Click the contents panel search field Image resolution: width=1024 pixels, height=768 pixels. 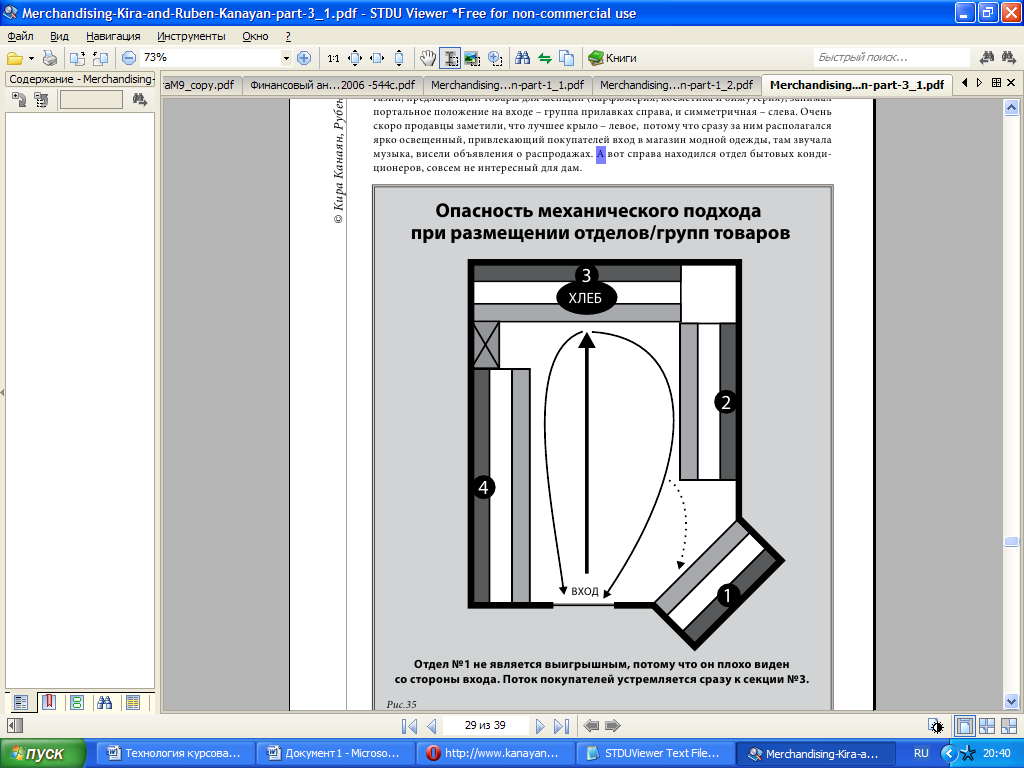click(x=91, y=100)
